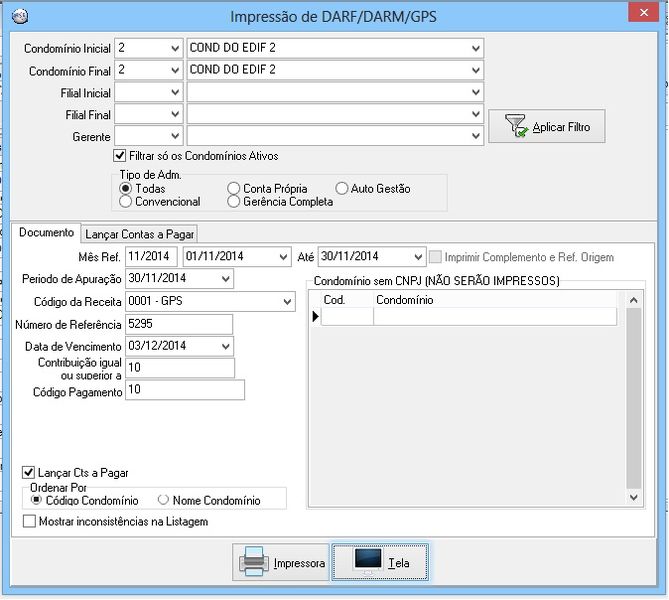
Task: Click the printer icon on Impressora button
Action: [254, 562]
